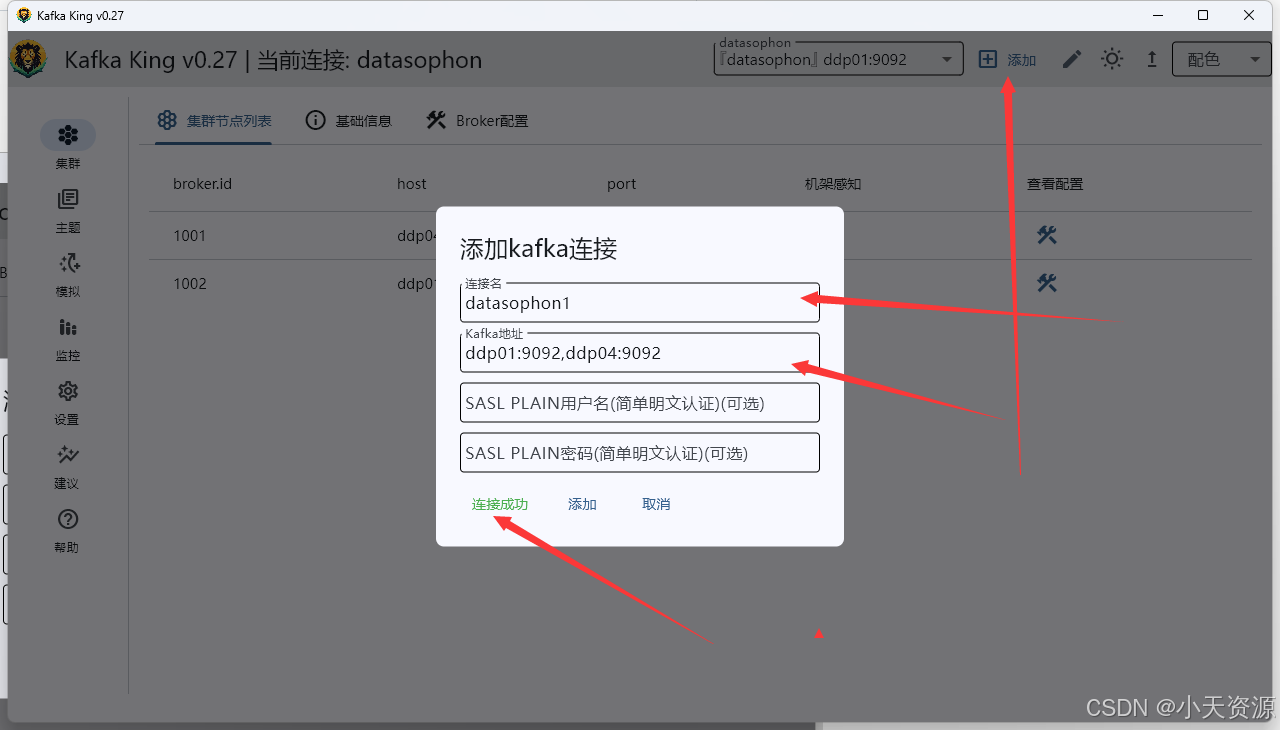The image size is (1280, 730).
Task: Click the pencil edit connection icon
Action: point(1072,60)
